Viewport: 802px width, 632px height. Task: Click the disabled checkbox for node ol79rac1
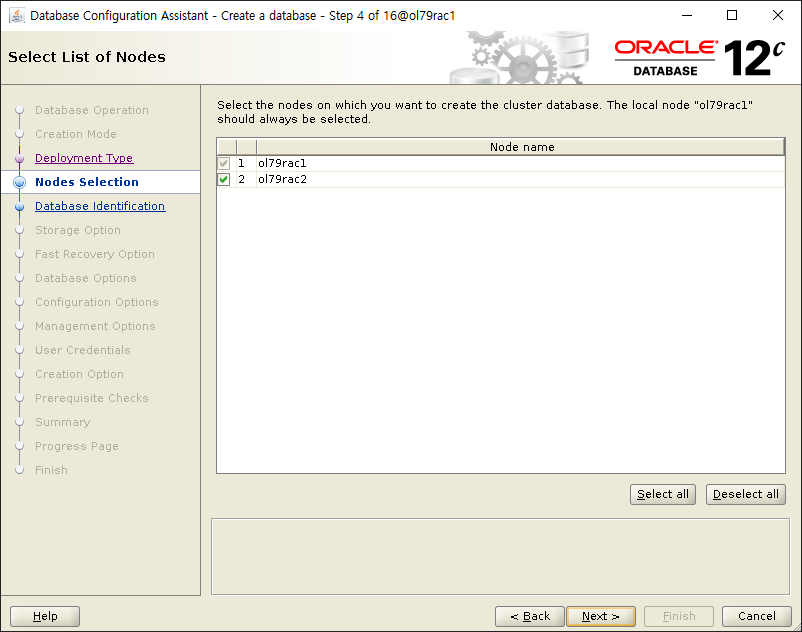224,164
